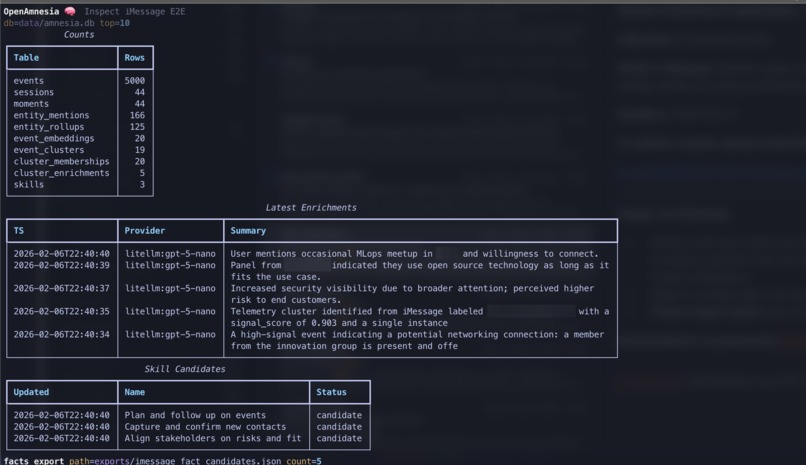Click summary 'Increased security visibility due to broader attention'
The width and height of the screenshot is (806, 465).
[x=412, y=294]
